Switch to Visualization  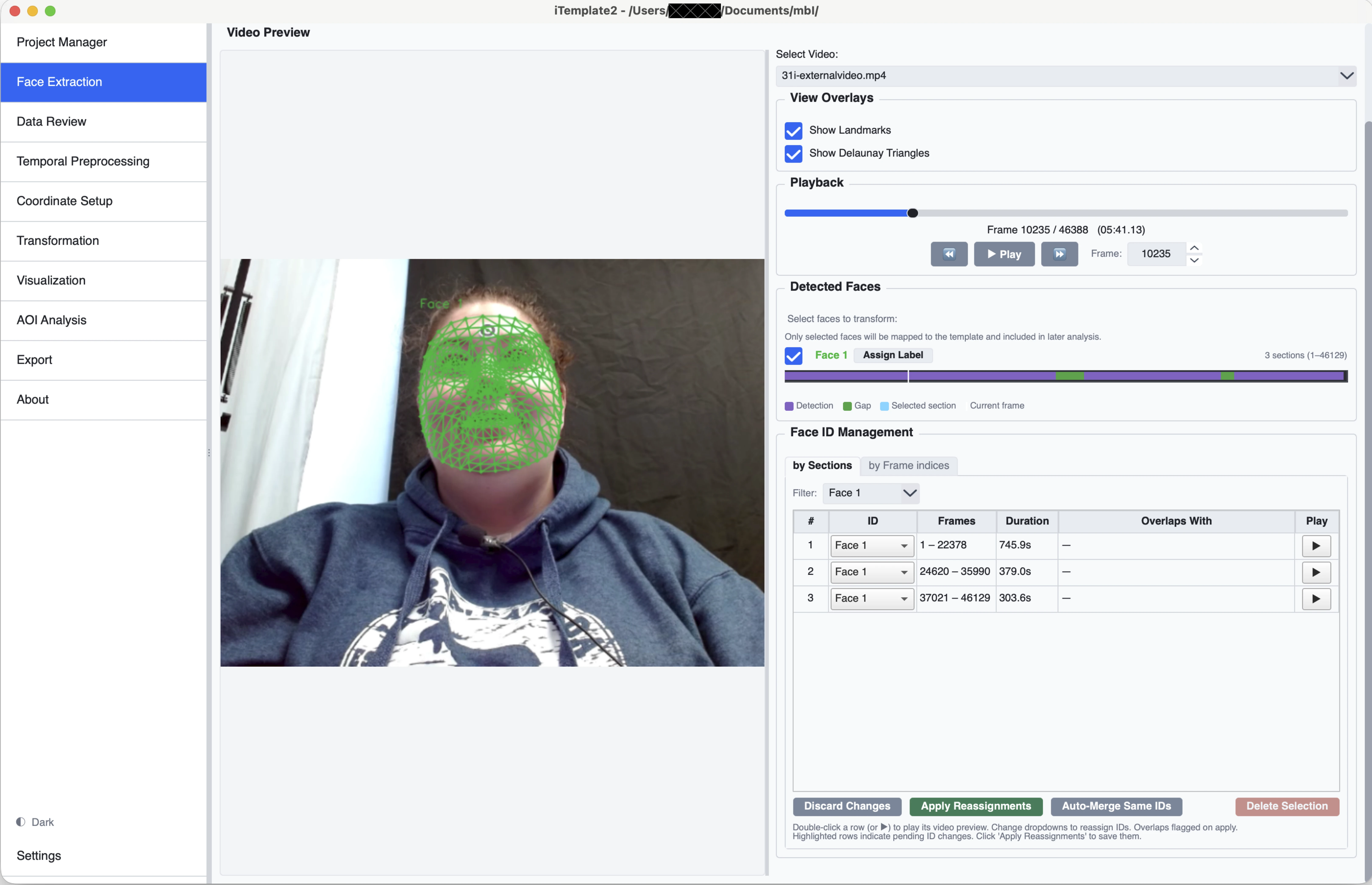pos(103,280)
